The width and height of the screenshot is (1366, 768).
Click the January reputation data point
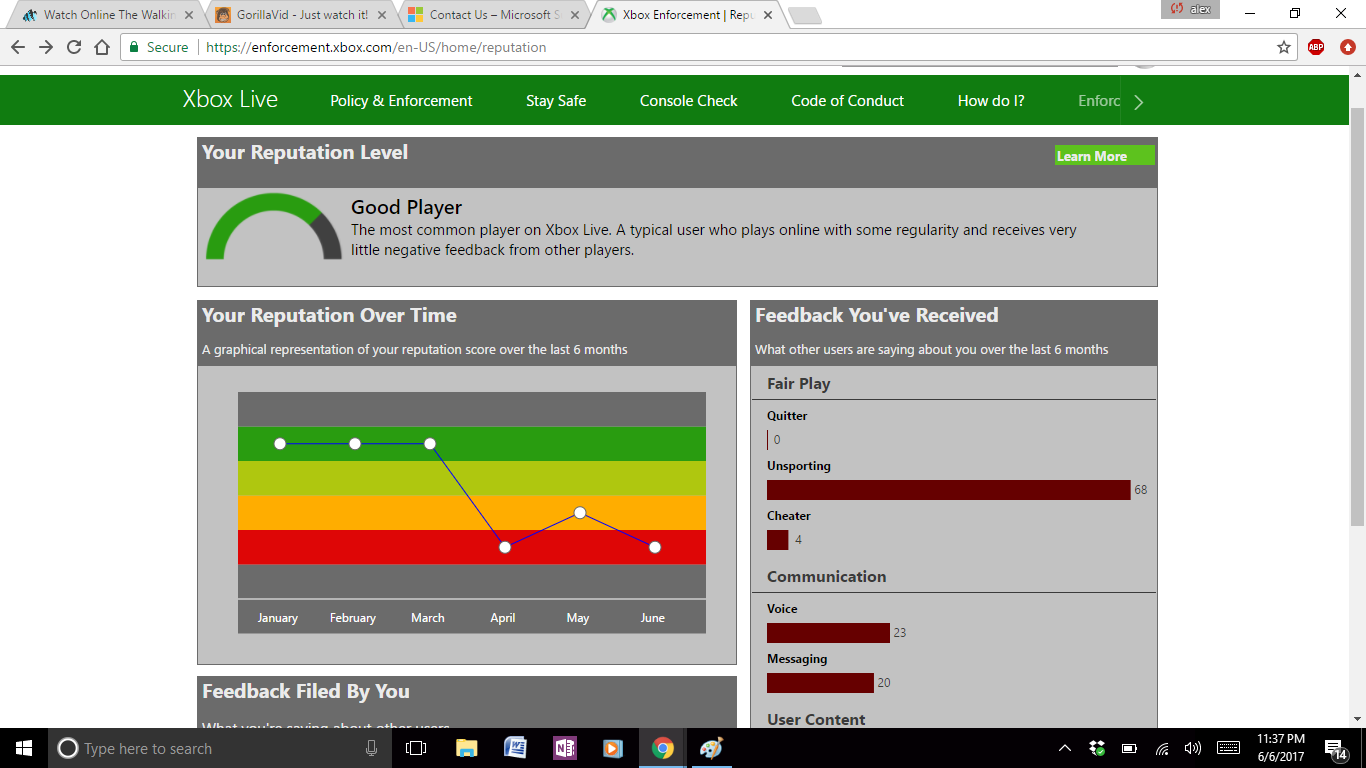tap(280, 444)
